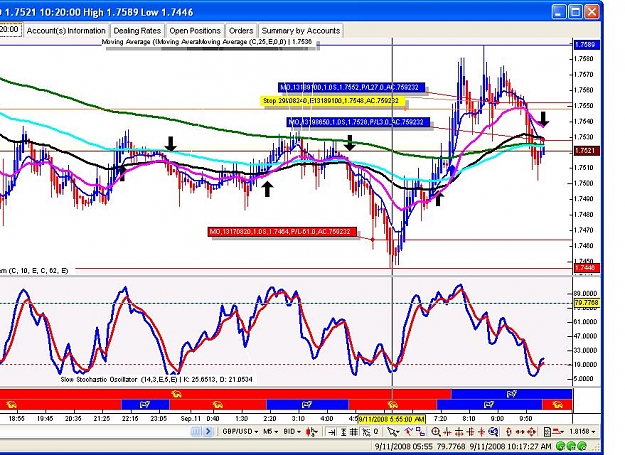This screenshot has width=625, height=455.
Task: Select the red trend line drawing tool
Action: (x=409, y=431)
